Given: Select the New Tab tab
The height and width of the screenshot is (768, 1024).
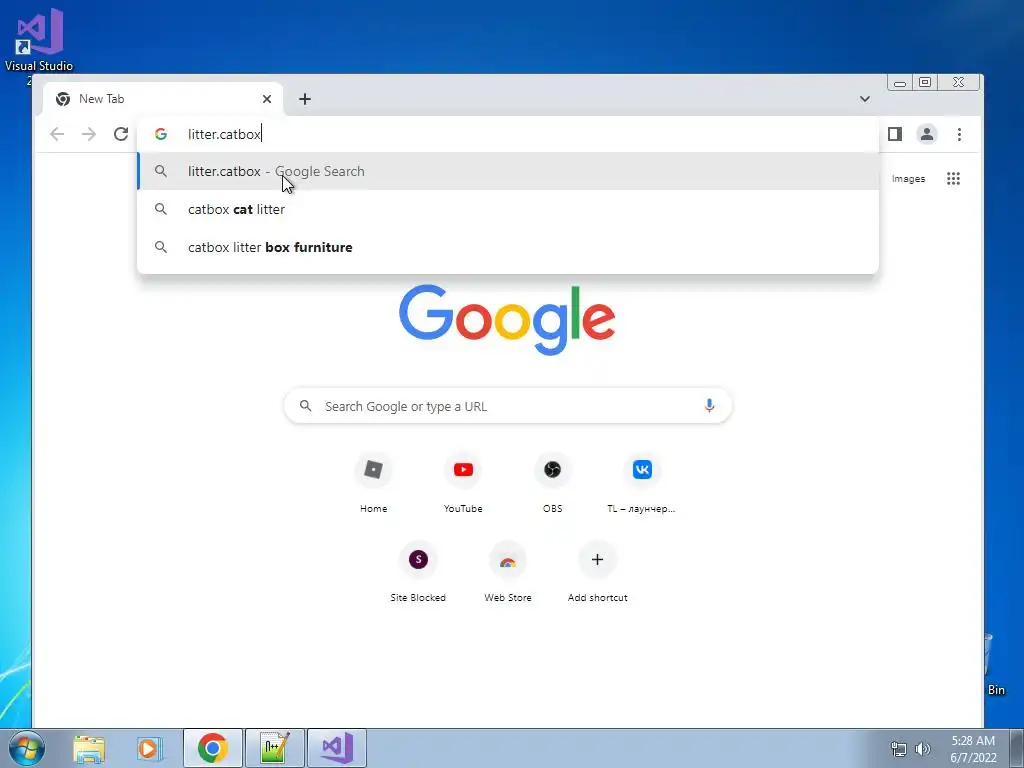Looking at the screenshot, I should (x=163, y=99).
